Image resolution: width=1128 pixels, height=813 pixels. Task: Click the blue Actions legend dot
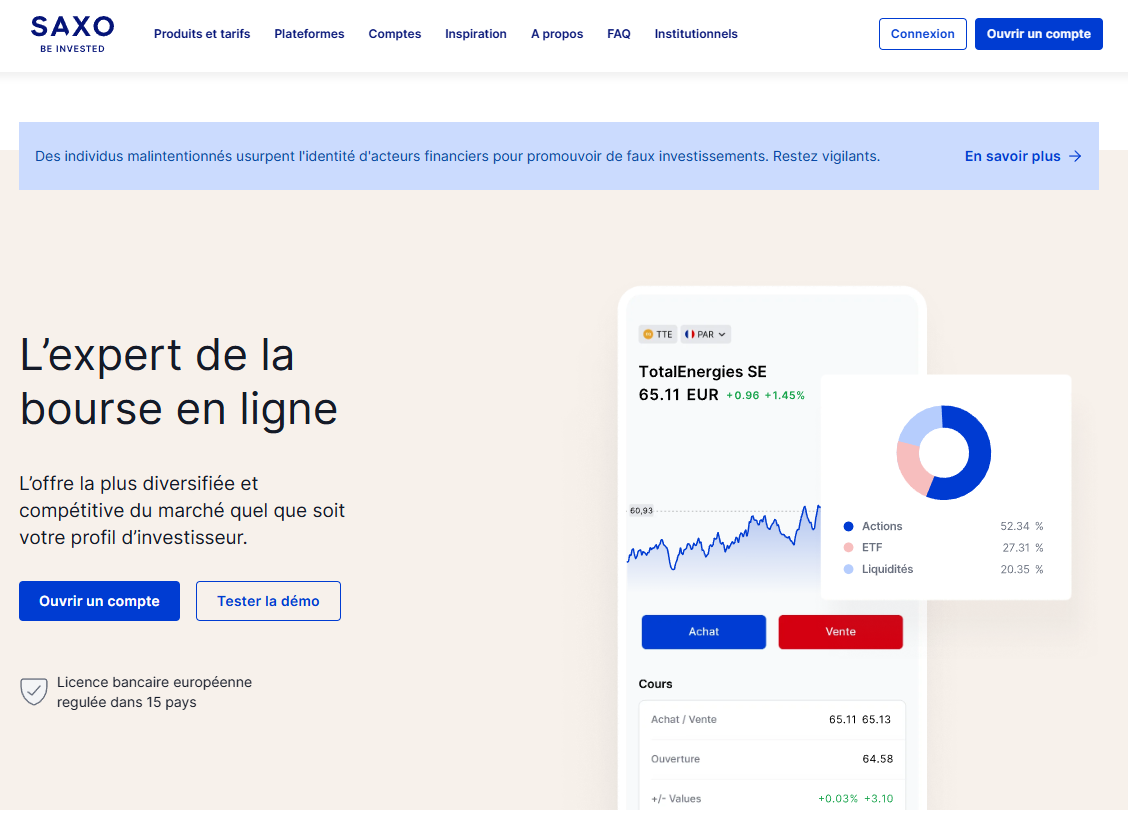pyautogui.click(x=848, y=526)
